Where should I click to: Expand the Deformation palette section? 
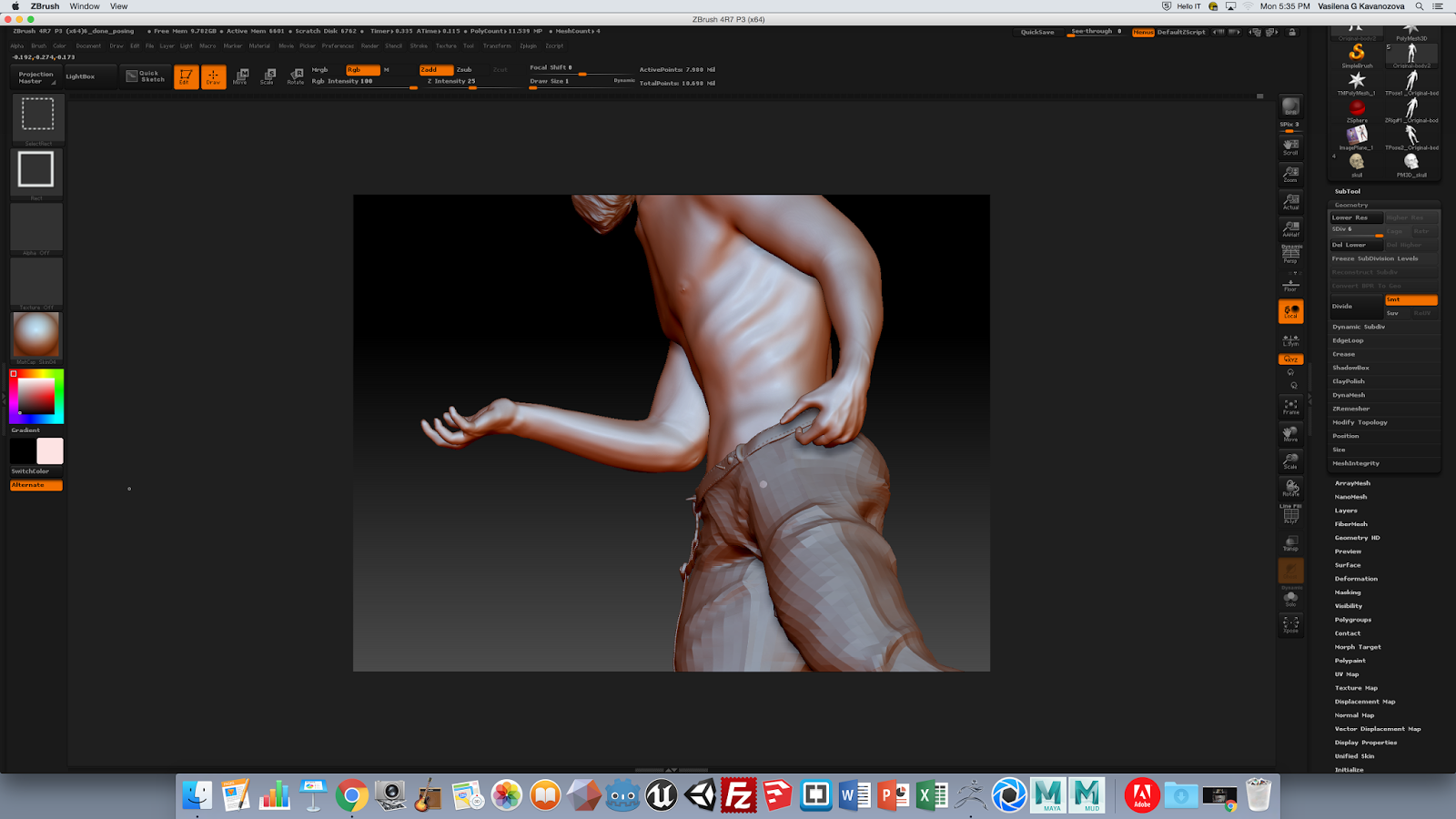1356,579
